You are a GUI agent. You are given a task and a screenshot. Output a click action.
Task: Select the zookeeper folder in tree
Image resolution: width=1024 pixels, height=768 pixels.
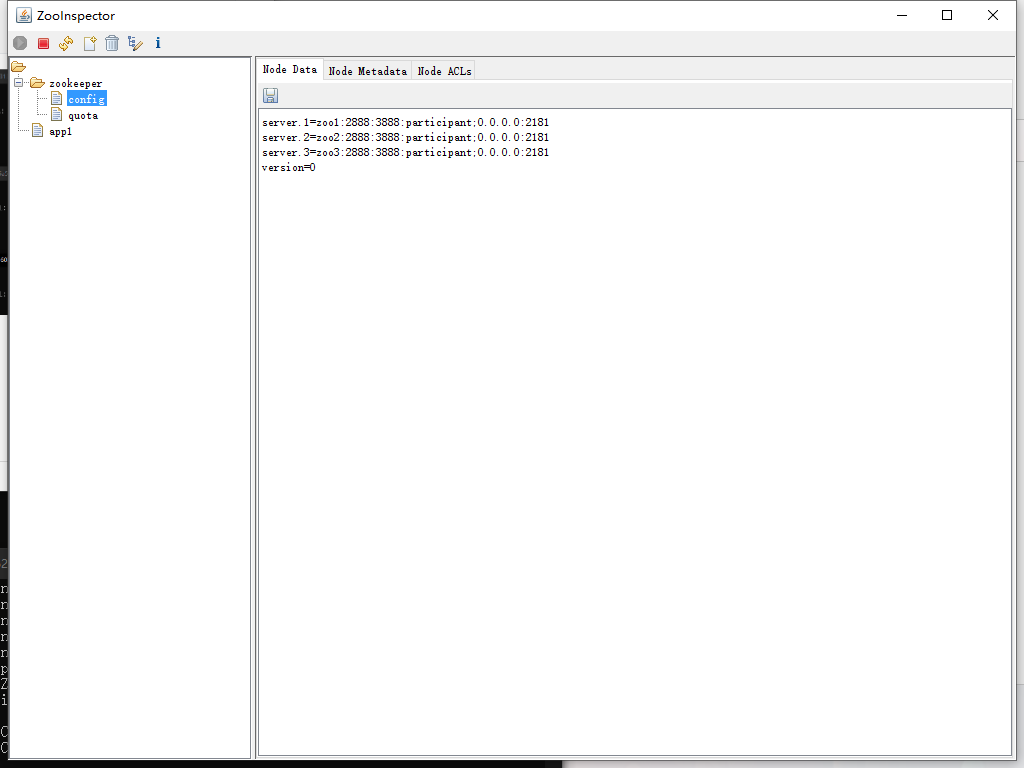[75, 84]
